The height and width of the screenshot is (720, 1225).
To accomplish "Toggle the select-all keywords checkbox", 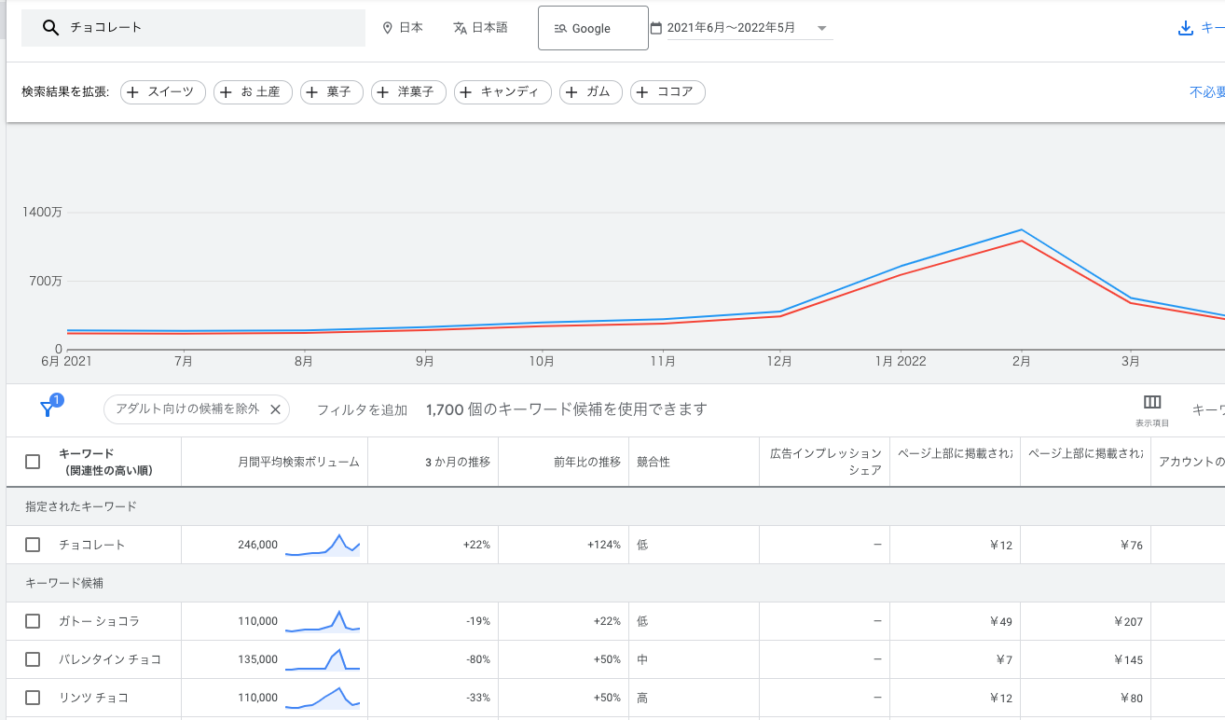I will point(33,462).
